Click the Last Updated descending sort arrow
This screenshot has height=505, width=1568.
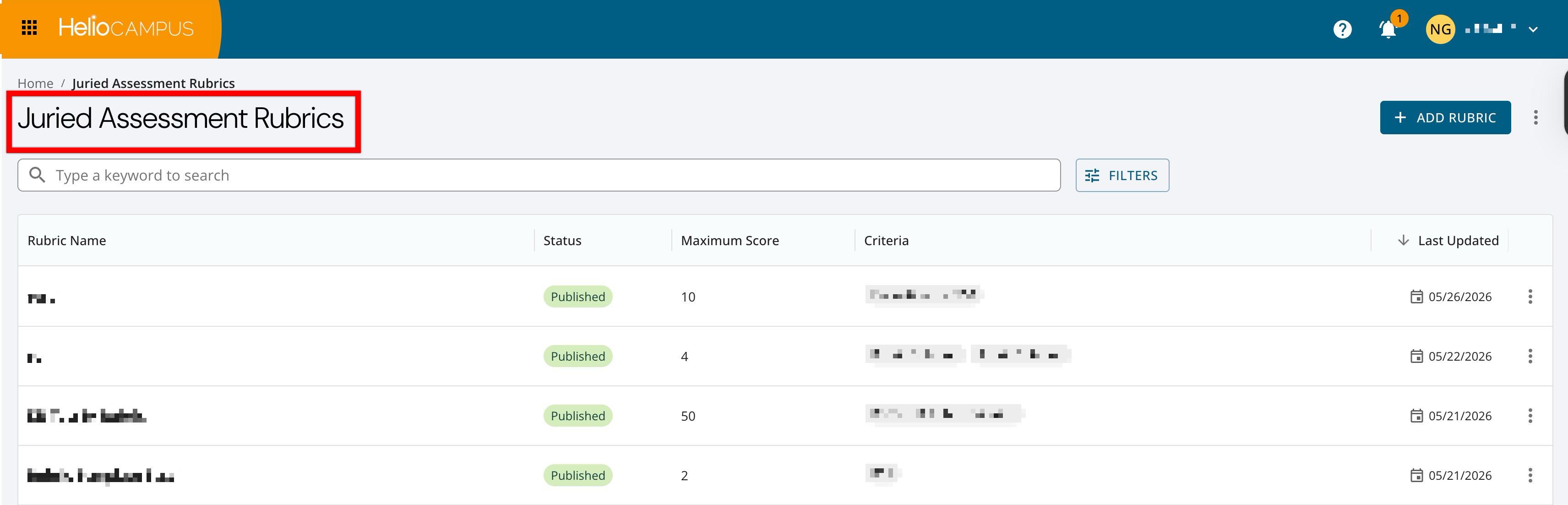click(x=1403, y=241)
